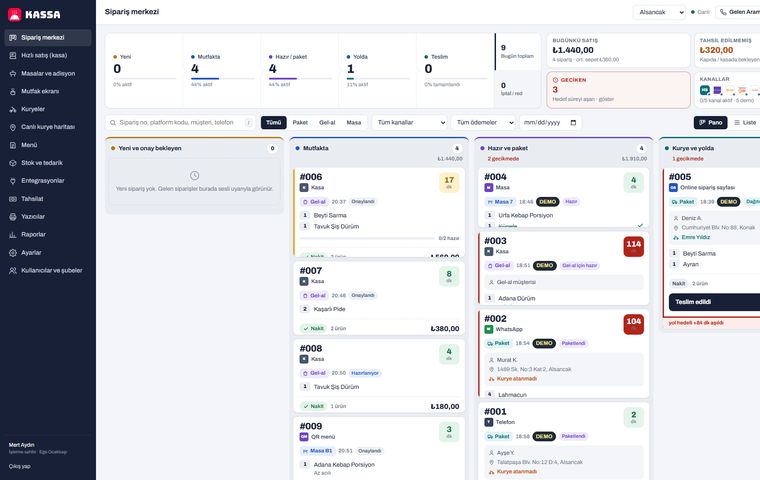The width and height of the screenshot is (760, 480).
Task: Focus the order search input field
Action: (x=180, y=123)
